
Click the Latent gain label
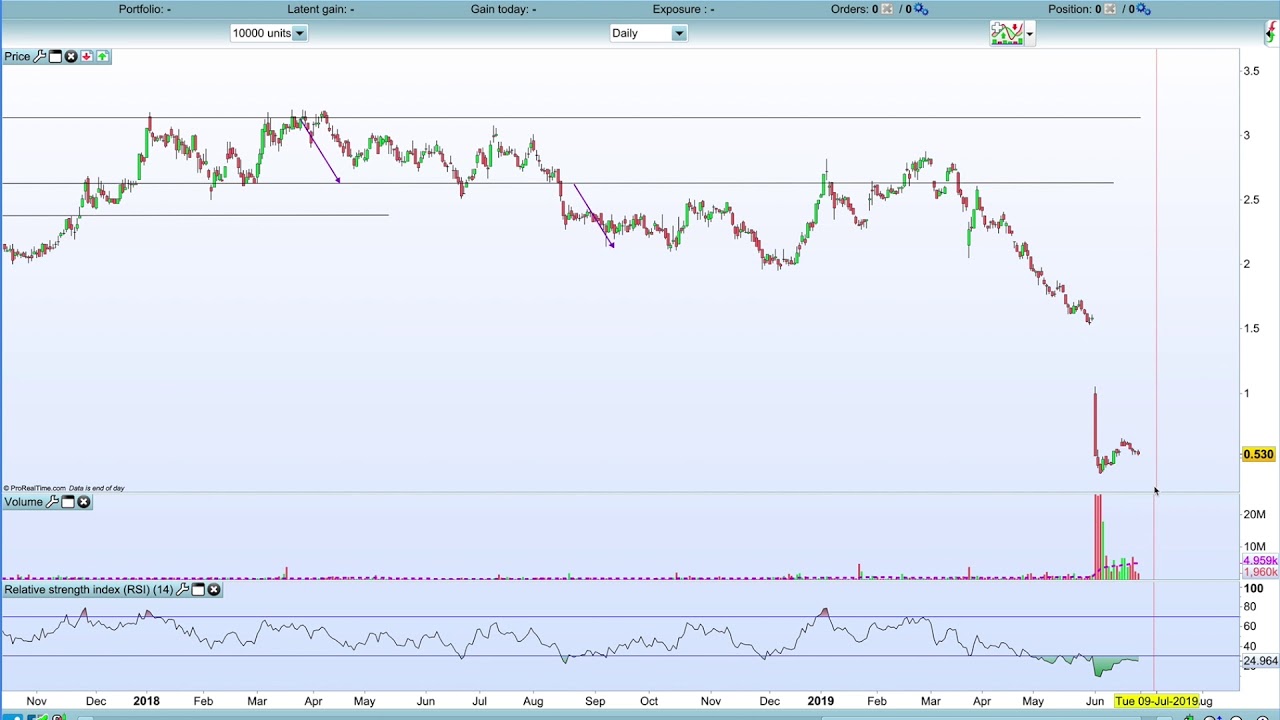click(x=320, y=9)
